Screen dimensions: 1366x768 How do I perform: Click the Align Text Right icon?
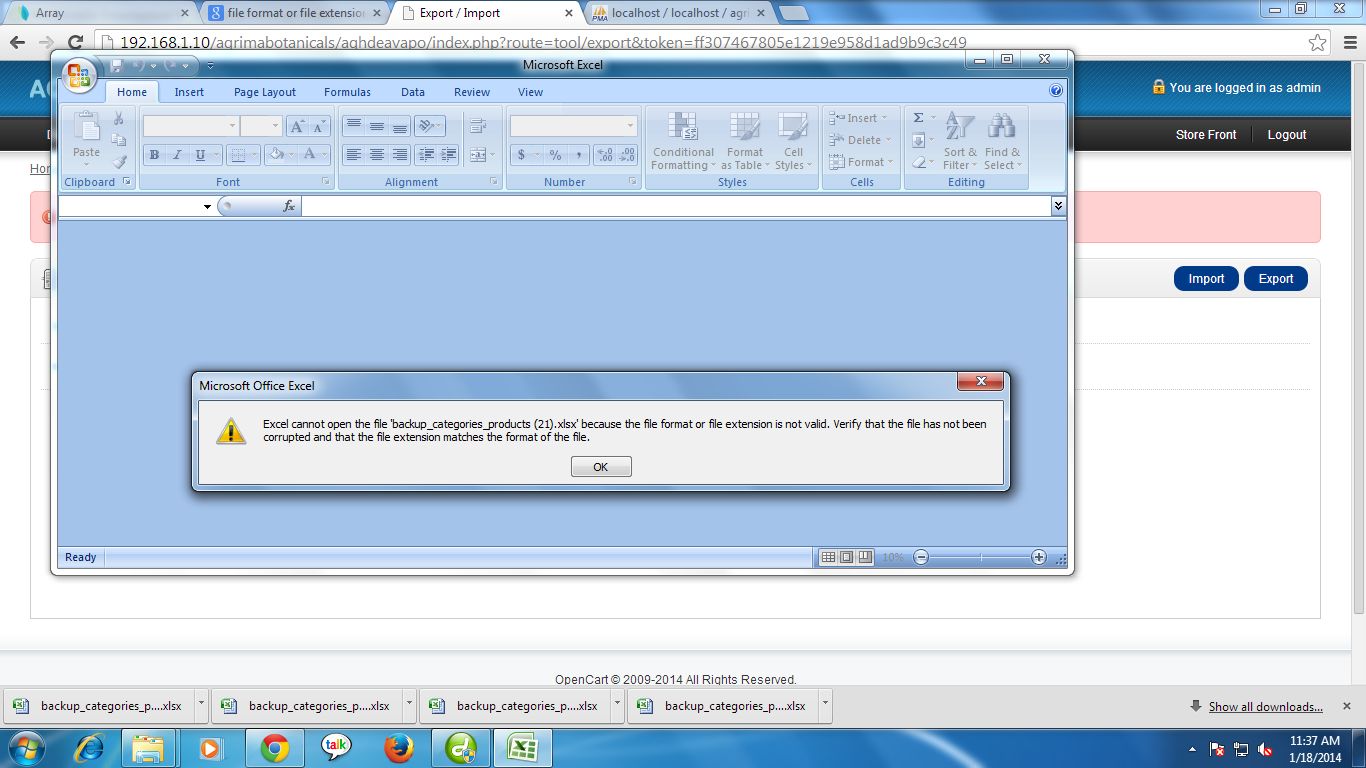[400, 155]
